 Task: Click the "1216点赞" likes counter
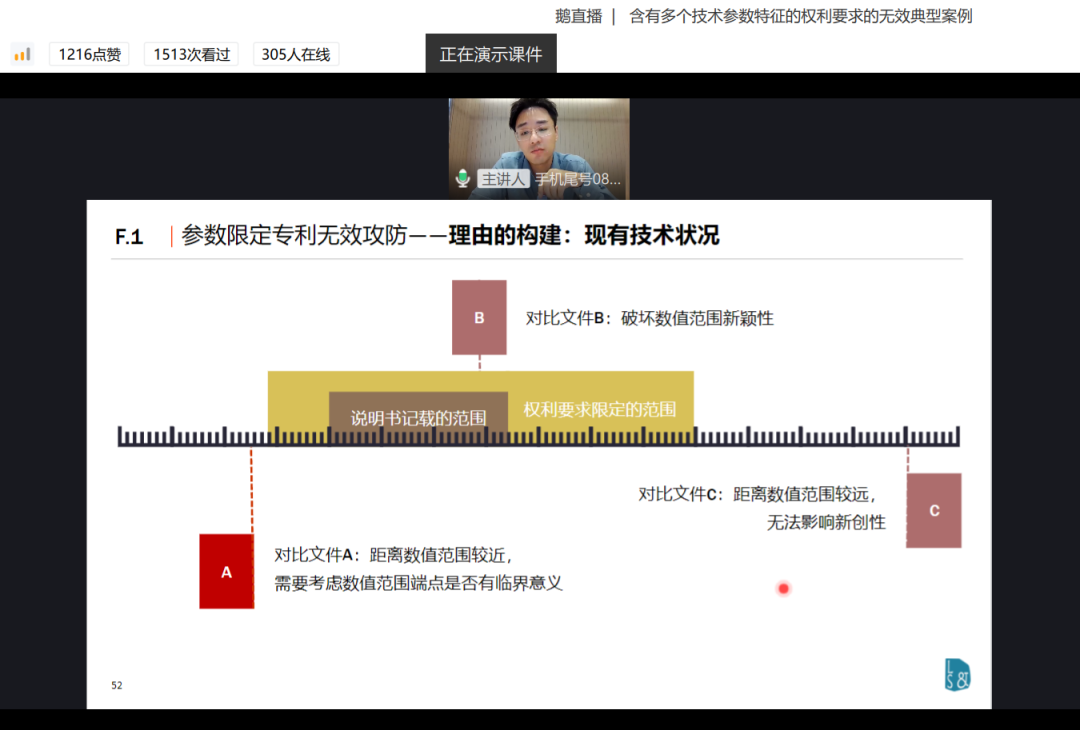pos(89,54)
